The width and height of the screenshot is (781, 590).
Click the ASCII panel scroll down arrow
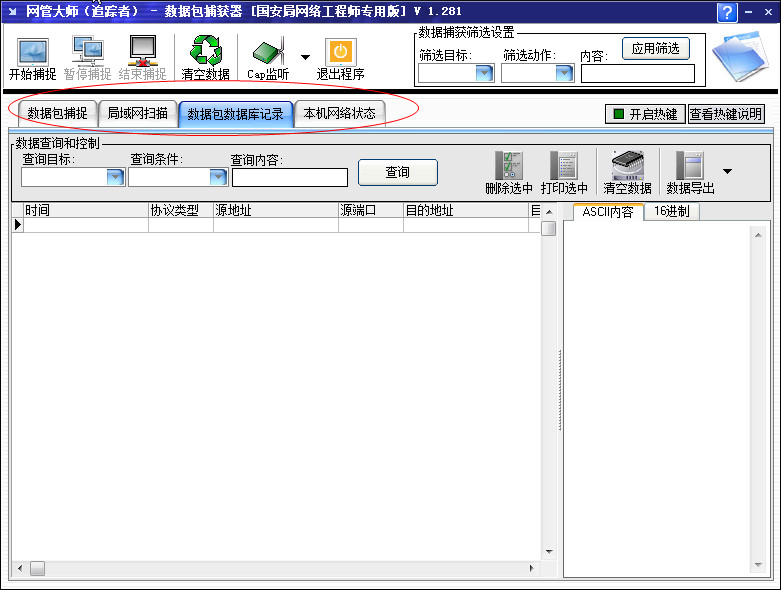click(758, 565)
